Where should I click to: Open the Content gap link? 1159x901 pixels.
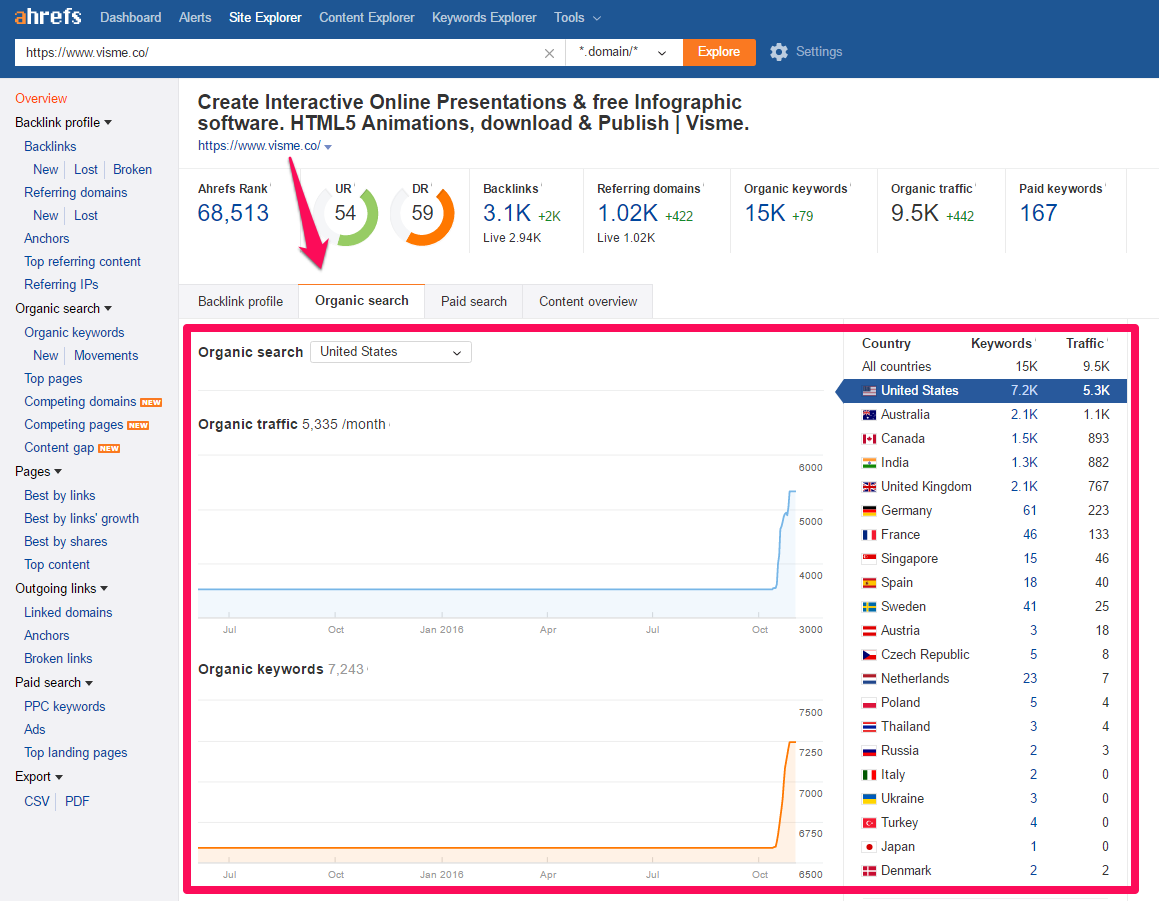59,448
